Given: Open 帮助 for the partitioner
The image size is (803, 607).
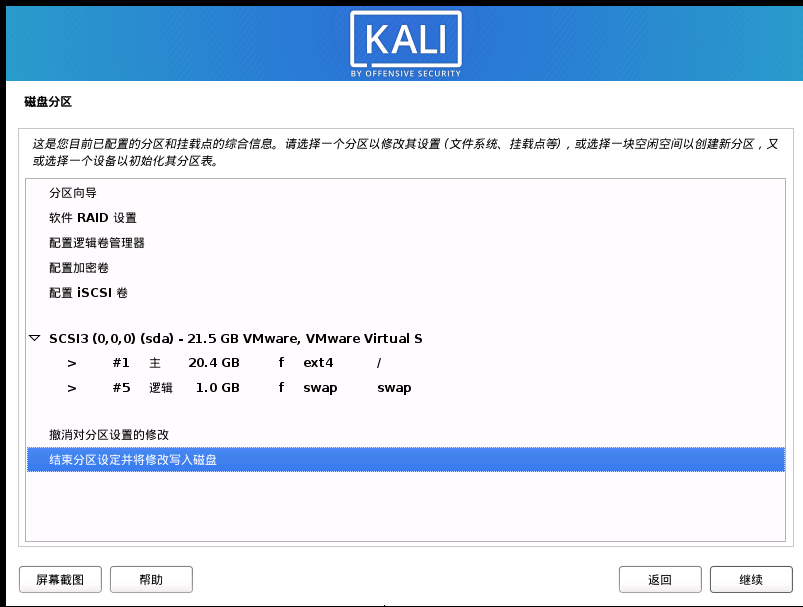Looking at the screenshot, I should pyautogui.click(x=151, y=579).
